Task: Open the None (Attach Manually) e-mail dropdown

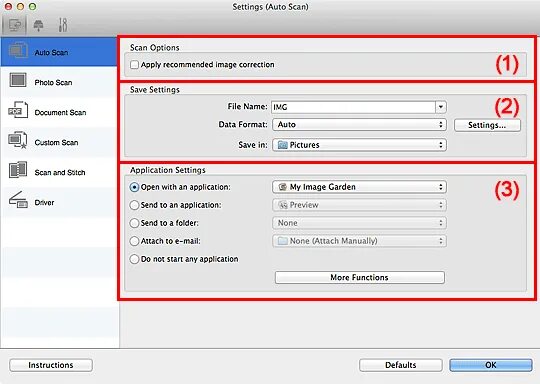Action: pos(359,241)
